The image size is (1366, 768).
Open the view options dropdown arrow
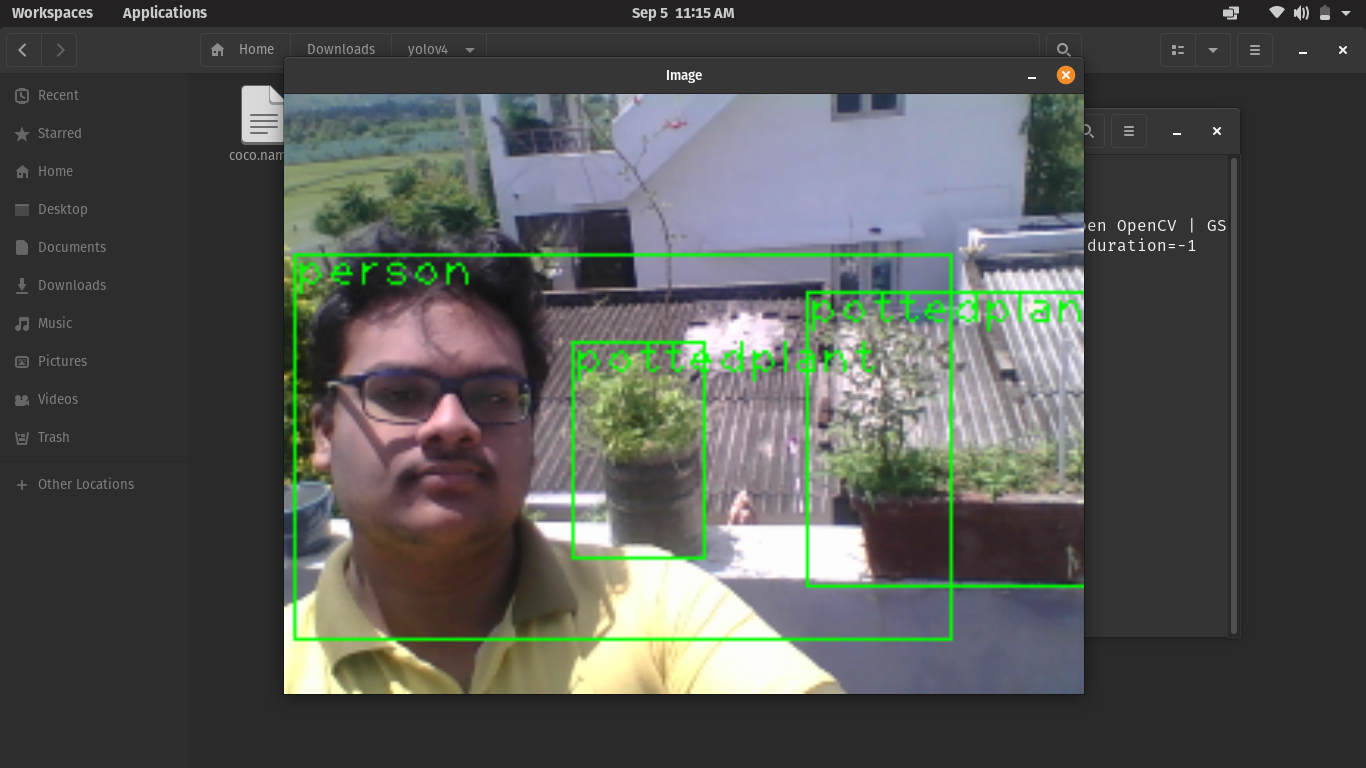[x=1212, y=49]
